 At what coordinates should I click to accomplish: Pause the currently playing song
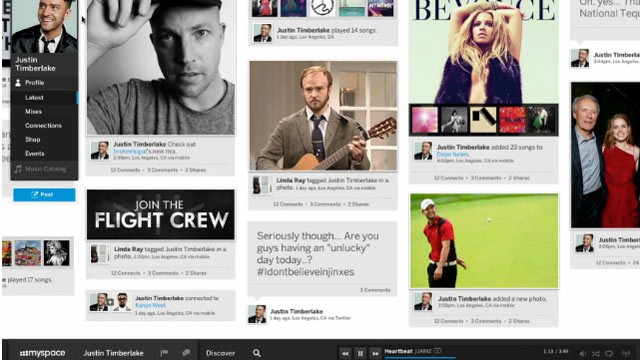point(360,353)
